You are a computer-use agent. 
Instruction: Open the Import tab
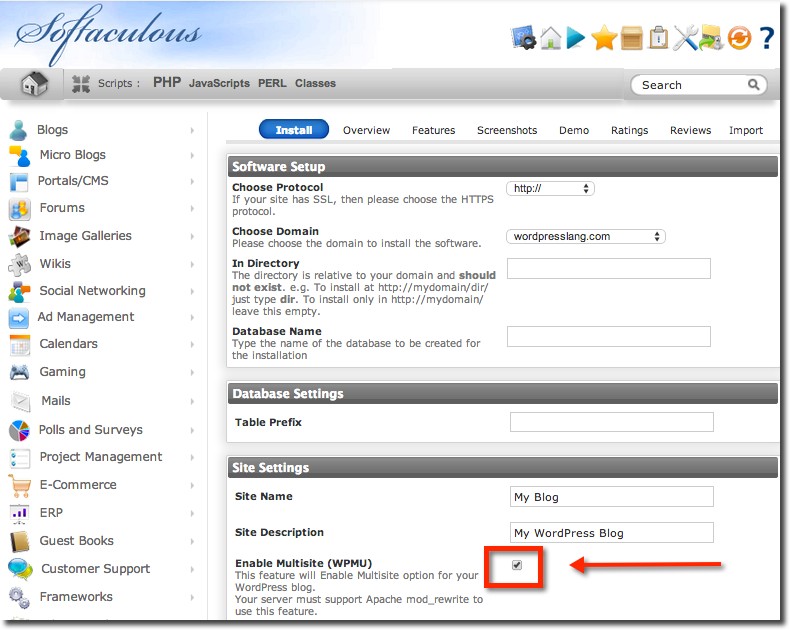coord(746,131)
